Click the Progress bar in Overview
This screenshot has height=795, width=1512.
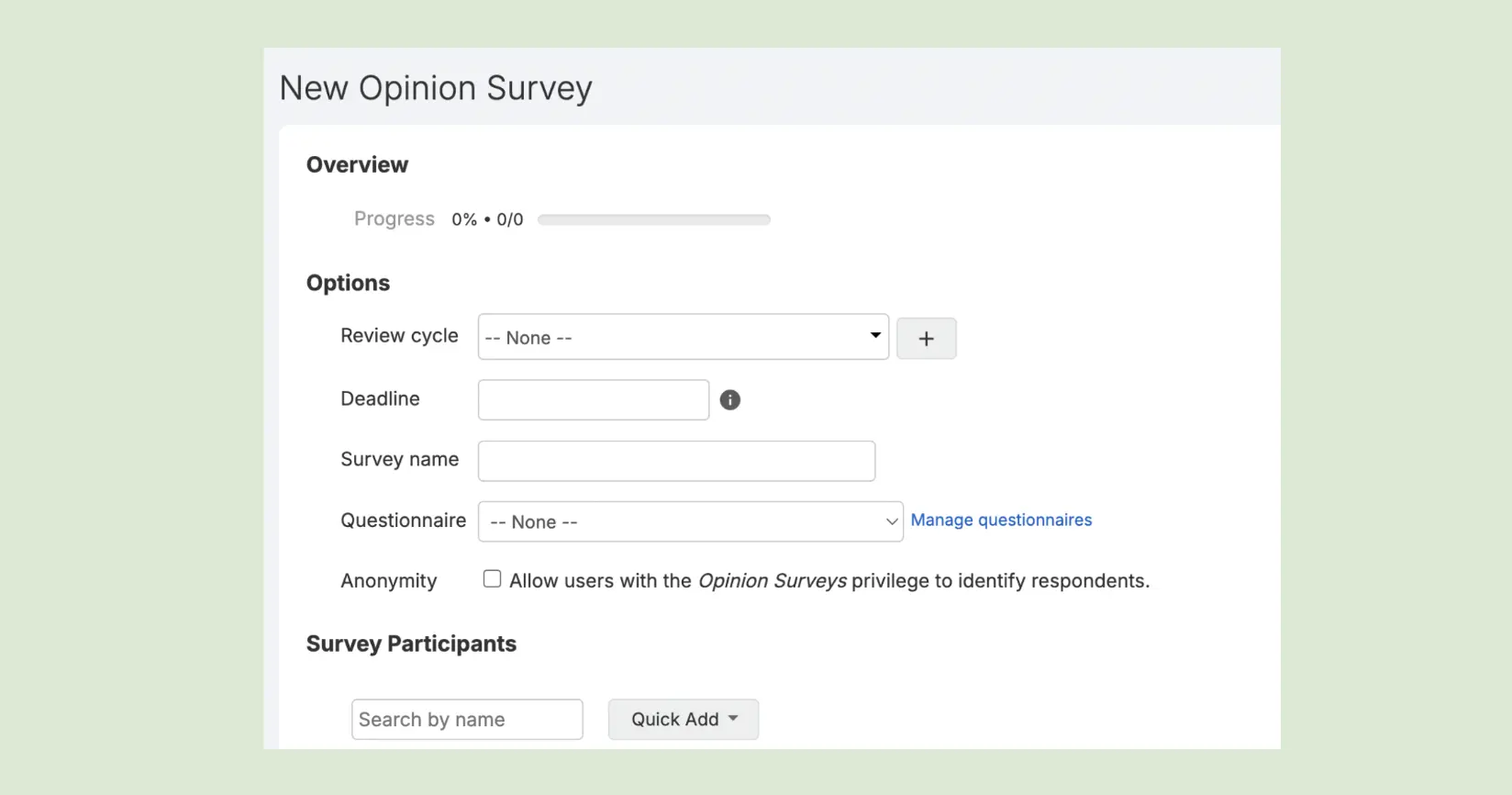[654, 219]
